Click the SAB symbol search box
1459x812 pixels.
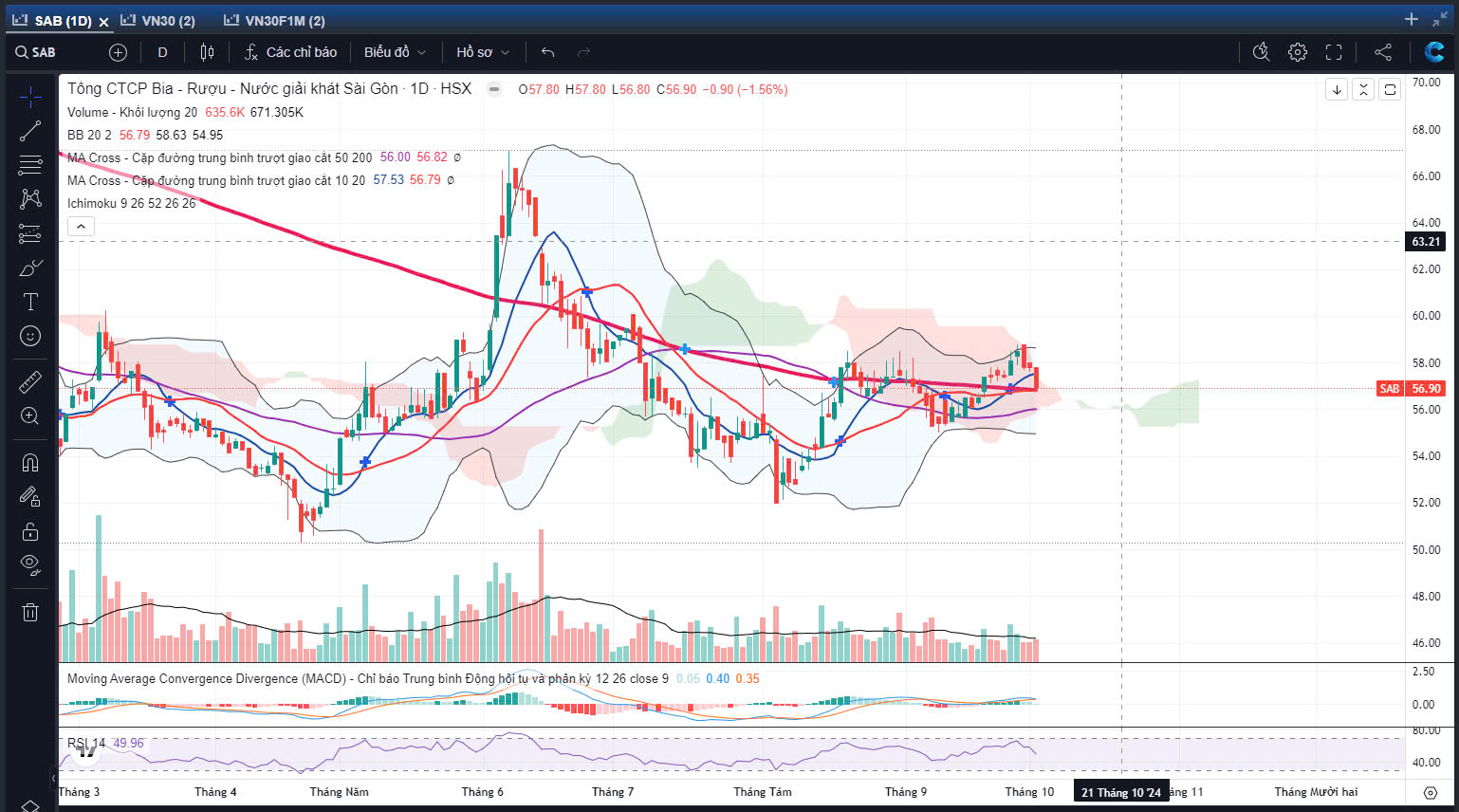[55, 52]
